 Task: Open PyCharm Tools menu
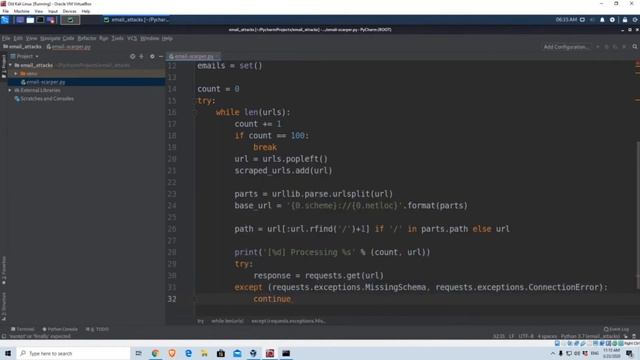[118, 38]
